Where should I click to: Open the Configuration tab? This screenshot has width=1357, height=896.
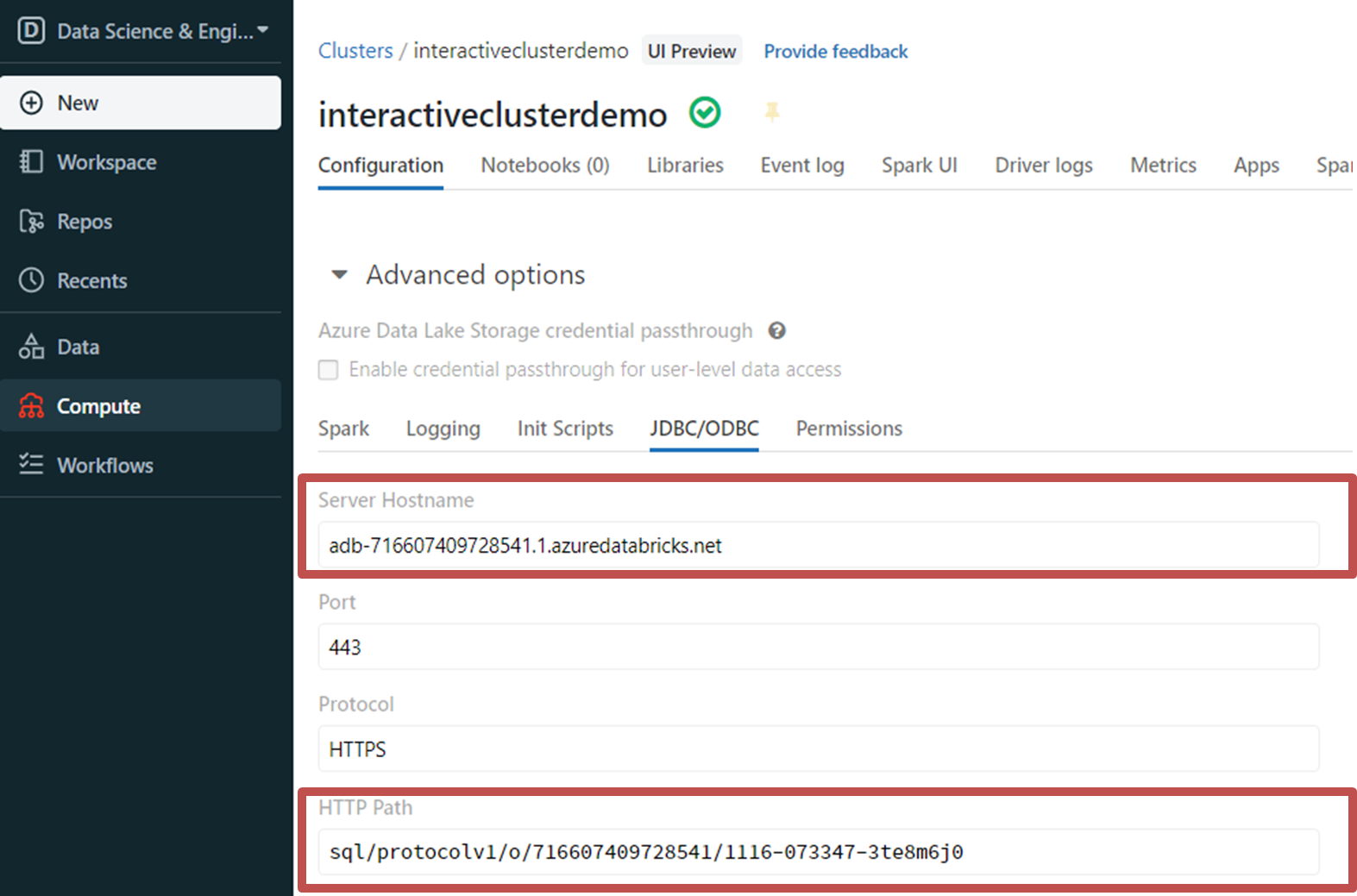(380, 165)
